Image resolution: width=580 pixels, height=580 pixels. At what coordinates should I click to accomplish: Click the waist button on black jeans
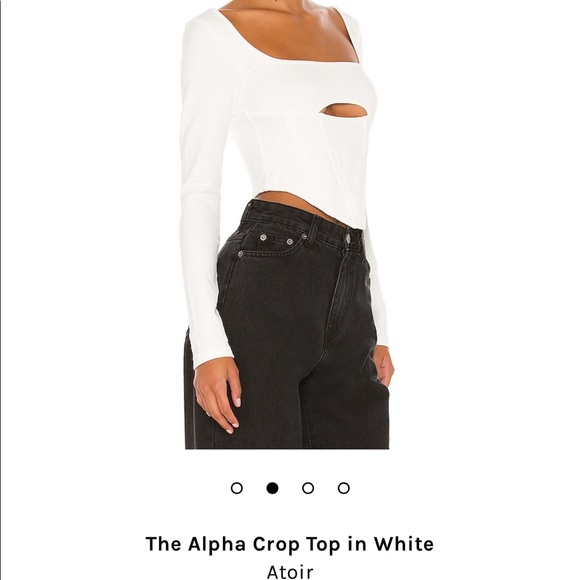click(x=348, y=236)
